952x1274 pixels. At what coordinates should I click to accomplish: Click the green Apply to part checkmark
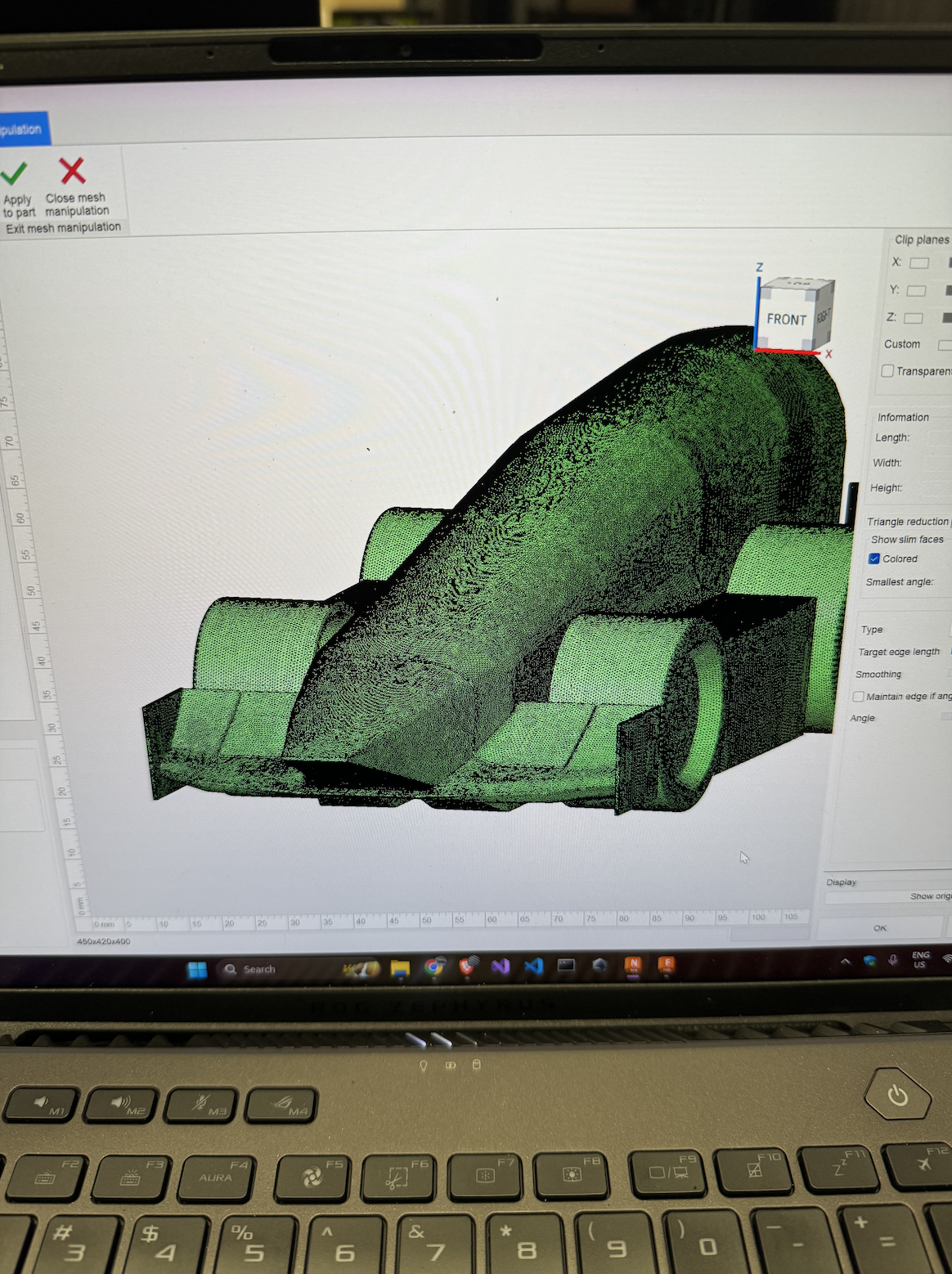pyautogui.click(x=14, y=174)
